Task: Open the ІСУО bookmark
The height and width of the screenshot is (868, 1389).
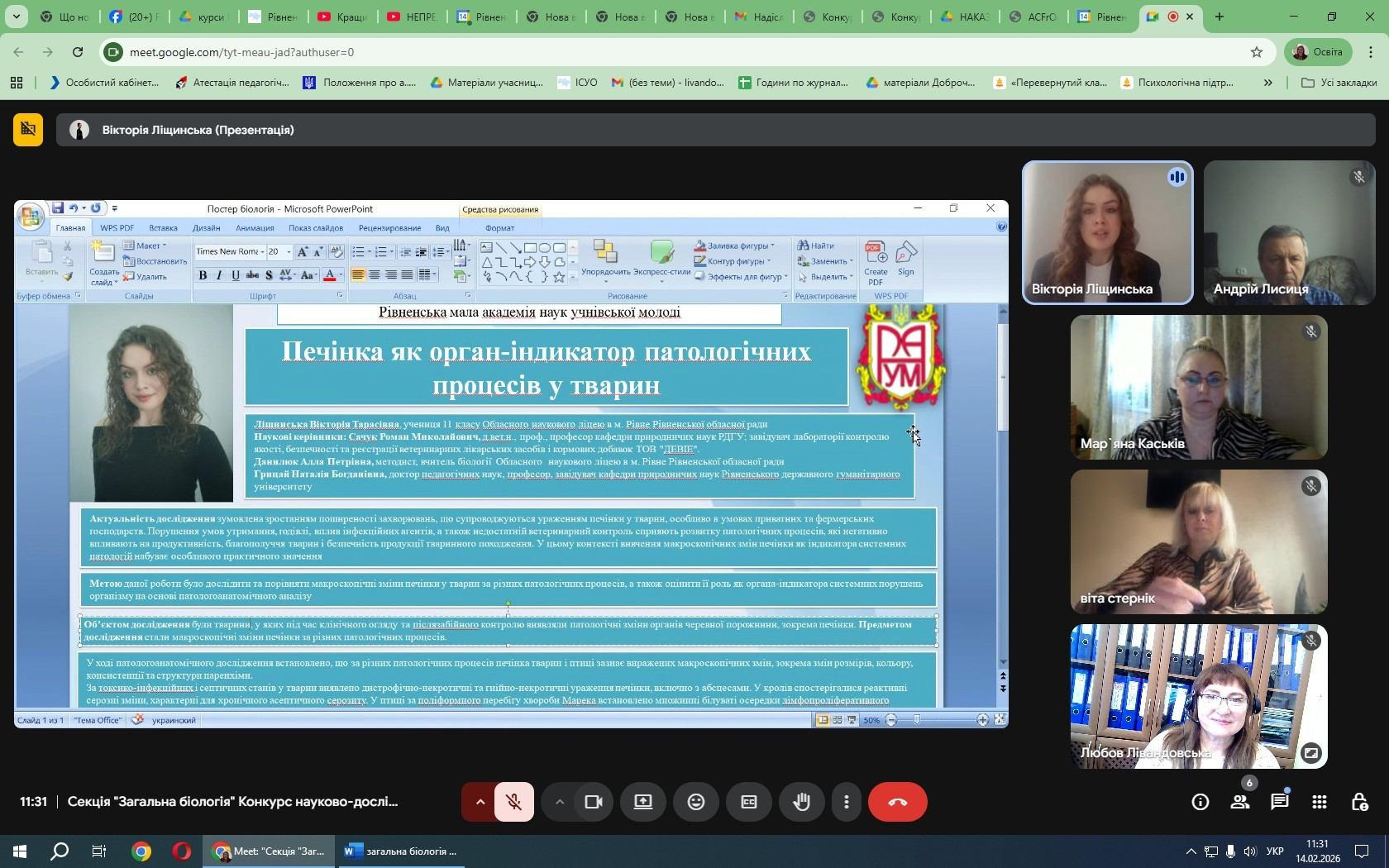Action: coord(577,83)
